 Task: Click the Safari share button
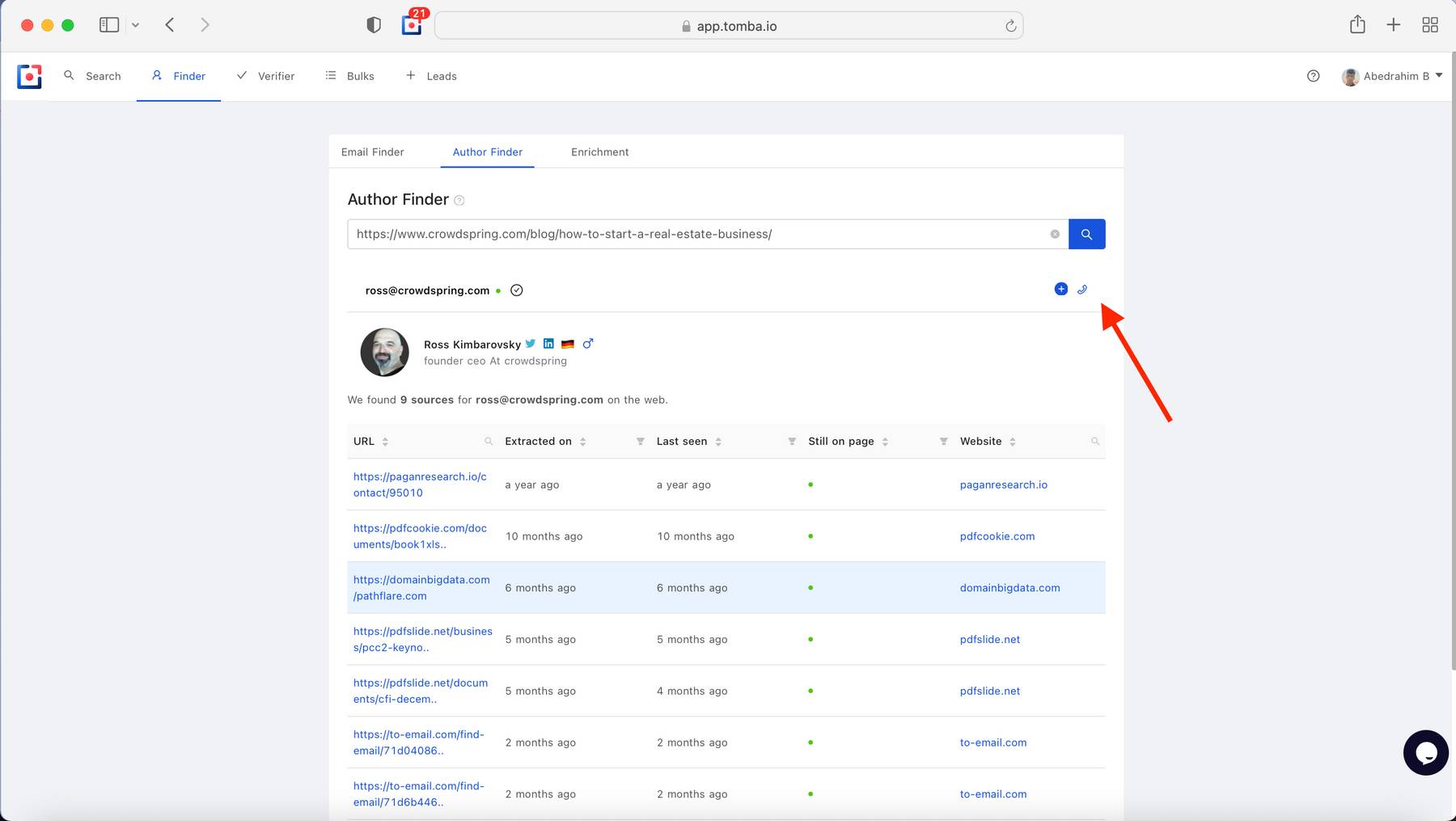click(1357, 25)
